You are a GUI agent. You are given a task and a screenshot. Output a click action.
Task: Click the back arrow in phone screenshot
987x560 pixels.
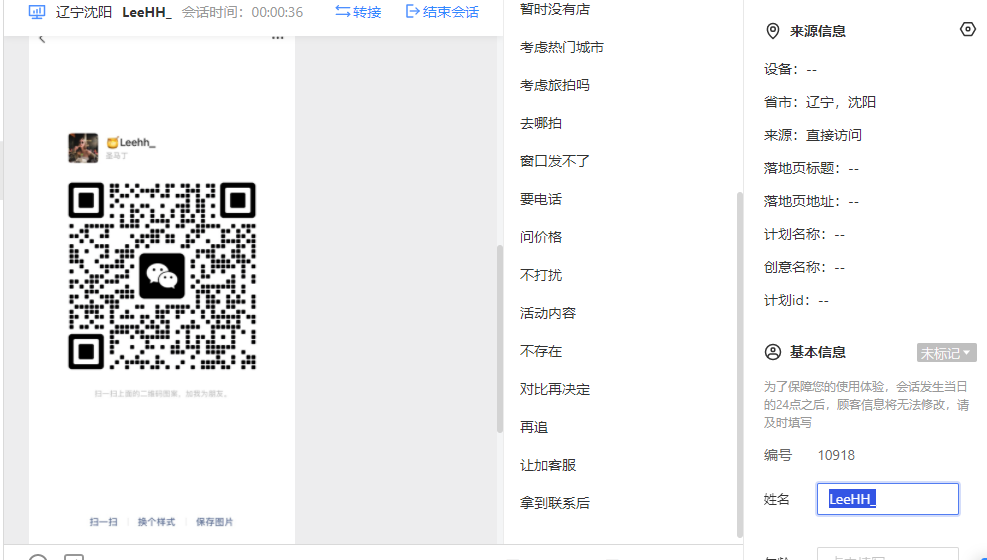[42, 39]
